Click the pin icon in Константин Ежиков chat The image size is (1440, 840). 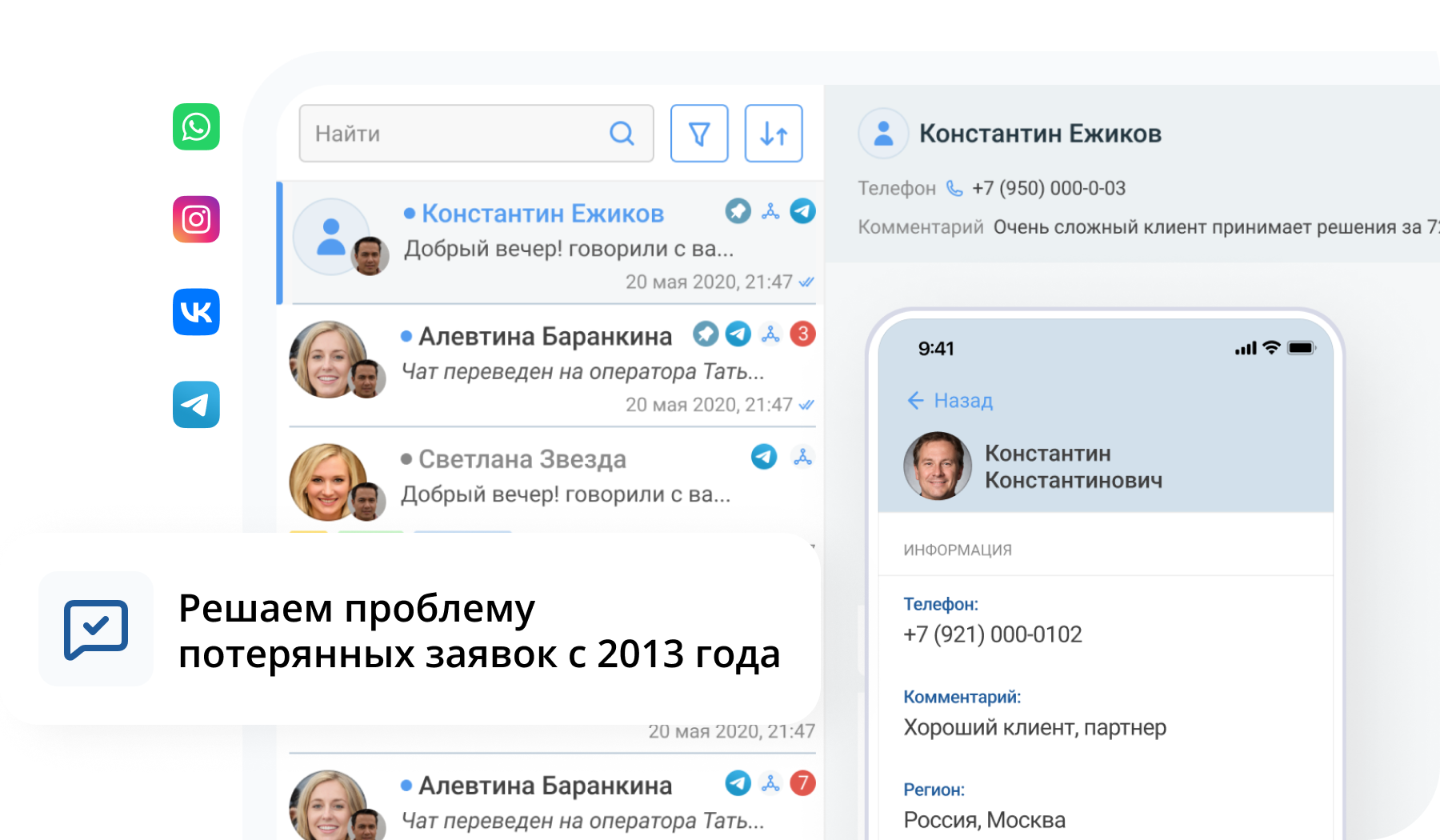[738, 211]
